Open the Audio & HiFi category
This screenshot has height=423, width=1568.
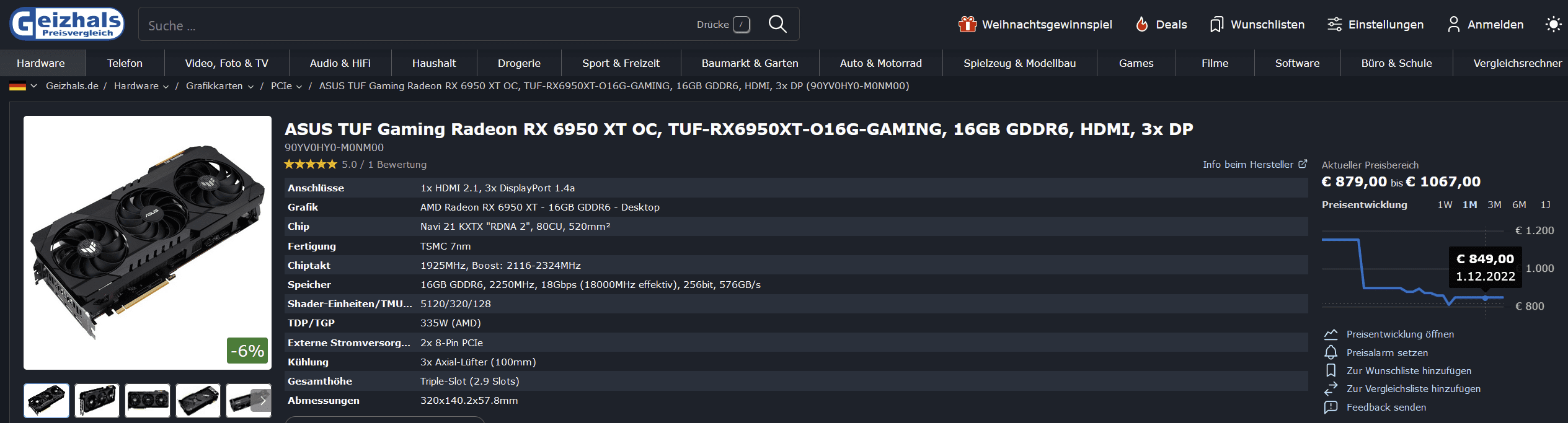(x=340, y=63)
